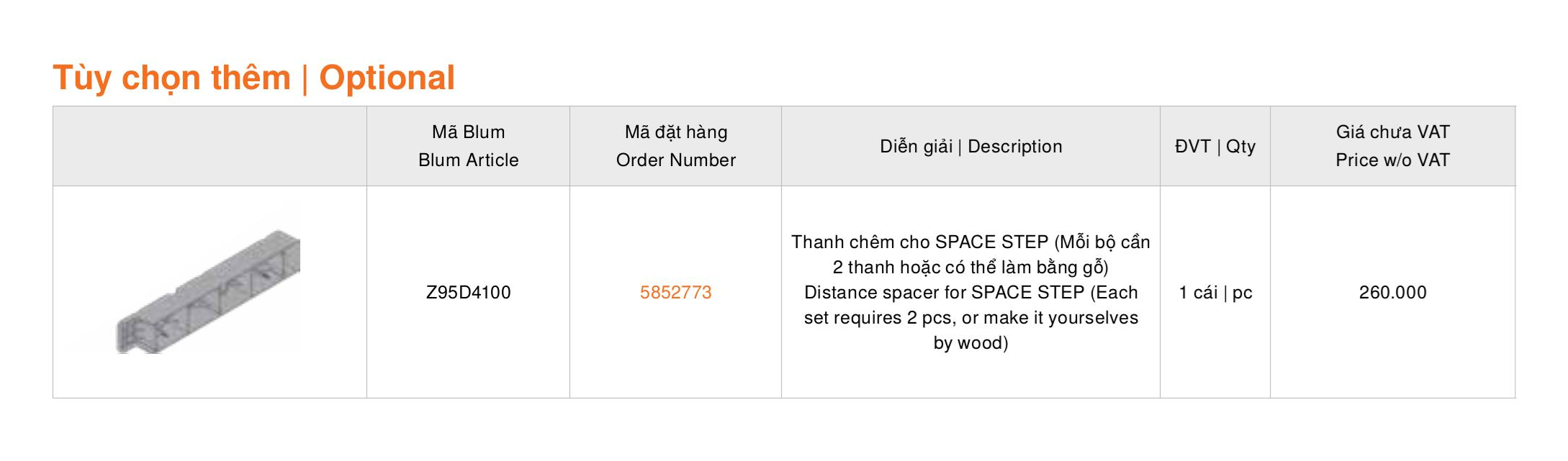Select the Blum Article header text
This screenshot has width=1568, height=461.
tap(468, 160)
